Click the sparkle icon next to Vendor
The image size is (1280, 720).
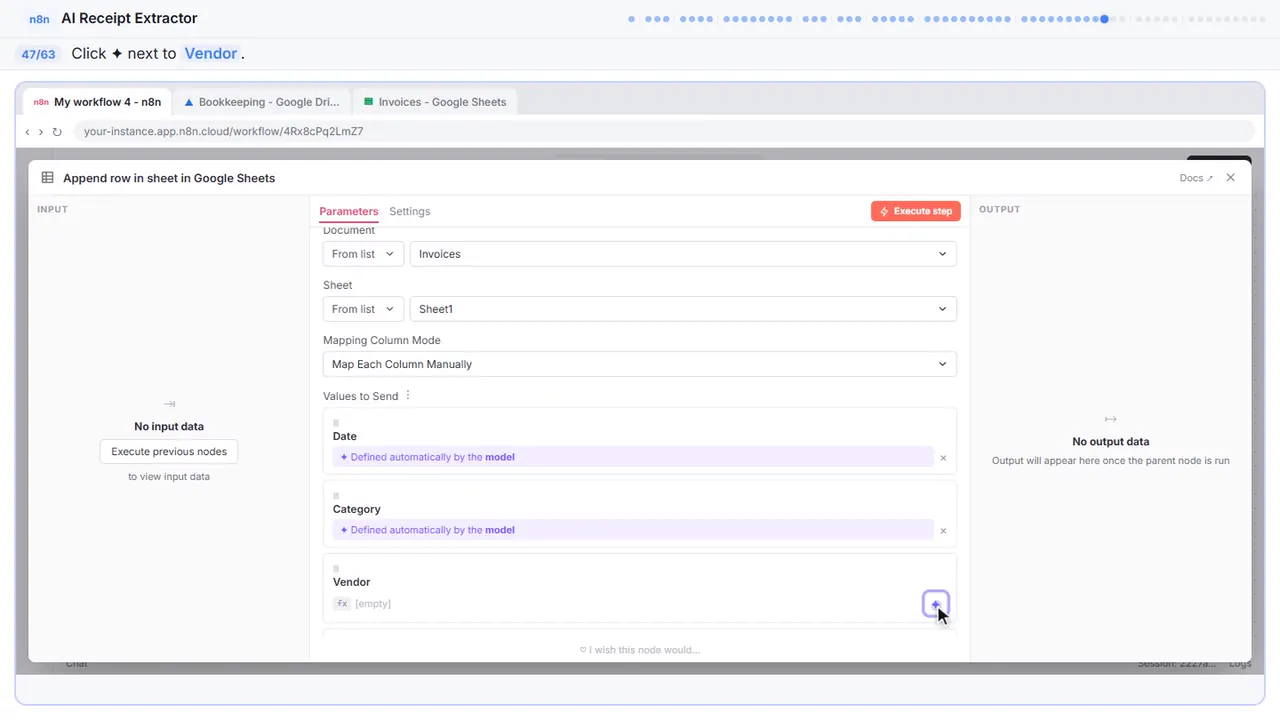pyautogui.click(x=936, y=604)
